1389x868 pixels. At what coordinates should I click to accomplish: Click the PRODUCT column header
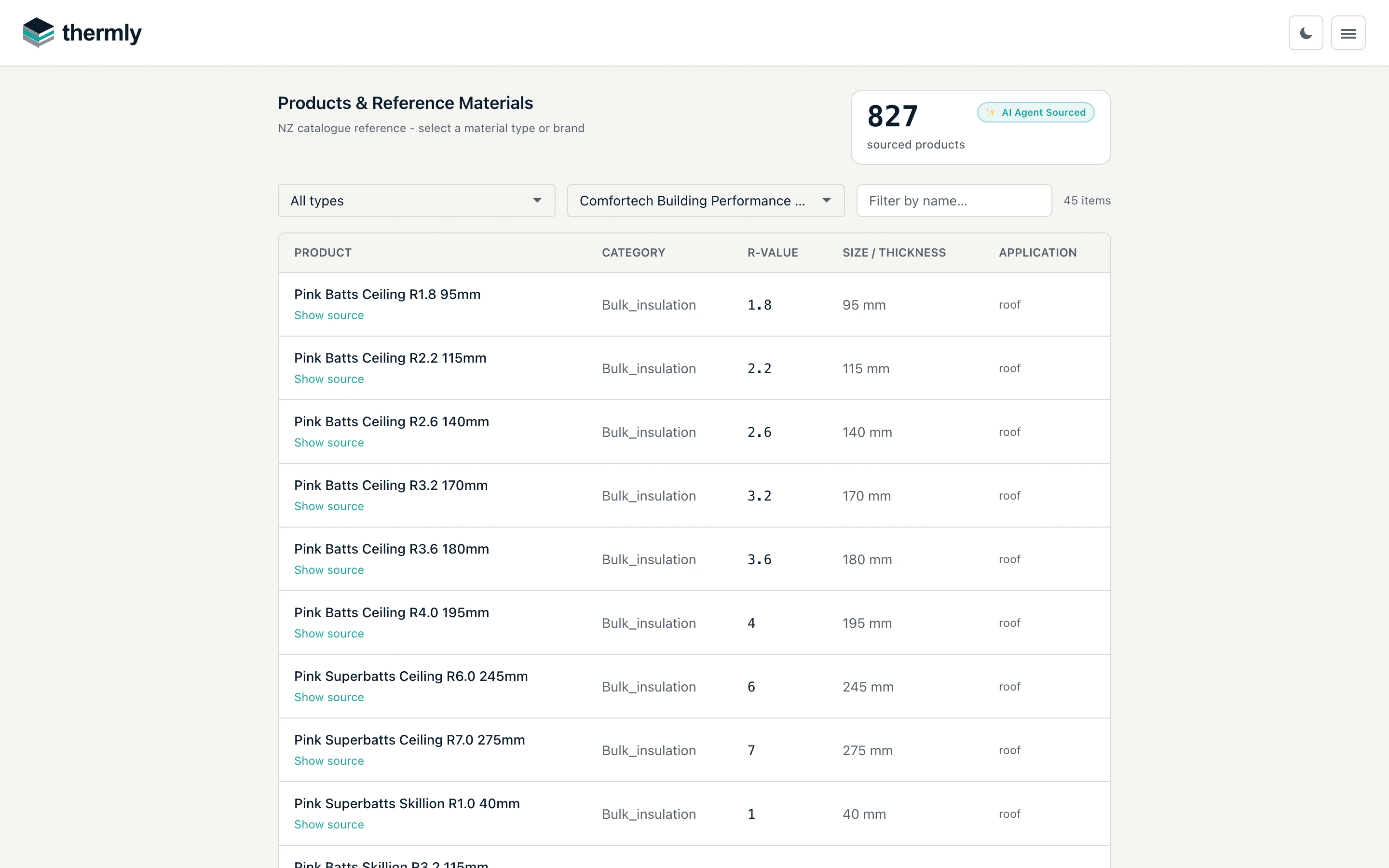(x=323, y=253)
